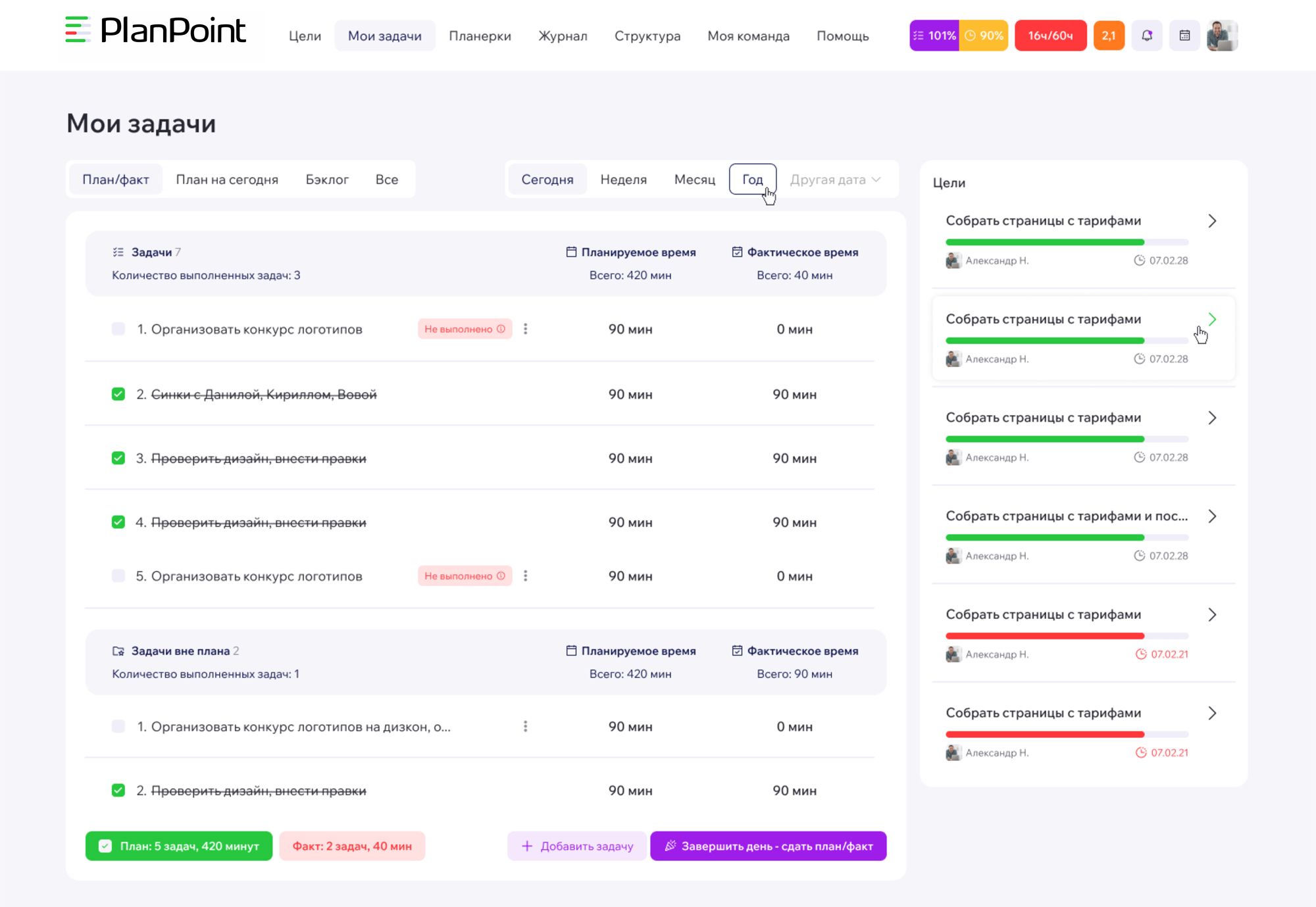Uncheck 'Синки с Данилой, Кириллом, Вовой' task
Screen dimensions: 1316x907
tap(118, 394)
